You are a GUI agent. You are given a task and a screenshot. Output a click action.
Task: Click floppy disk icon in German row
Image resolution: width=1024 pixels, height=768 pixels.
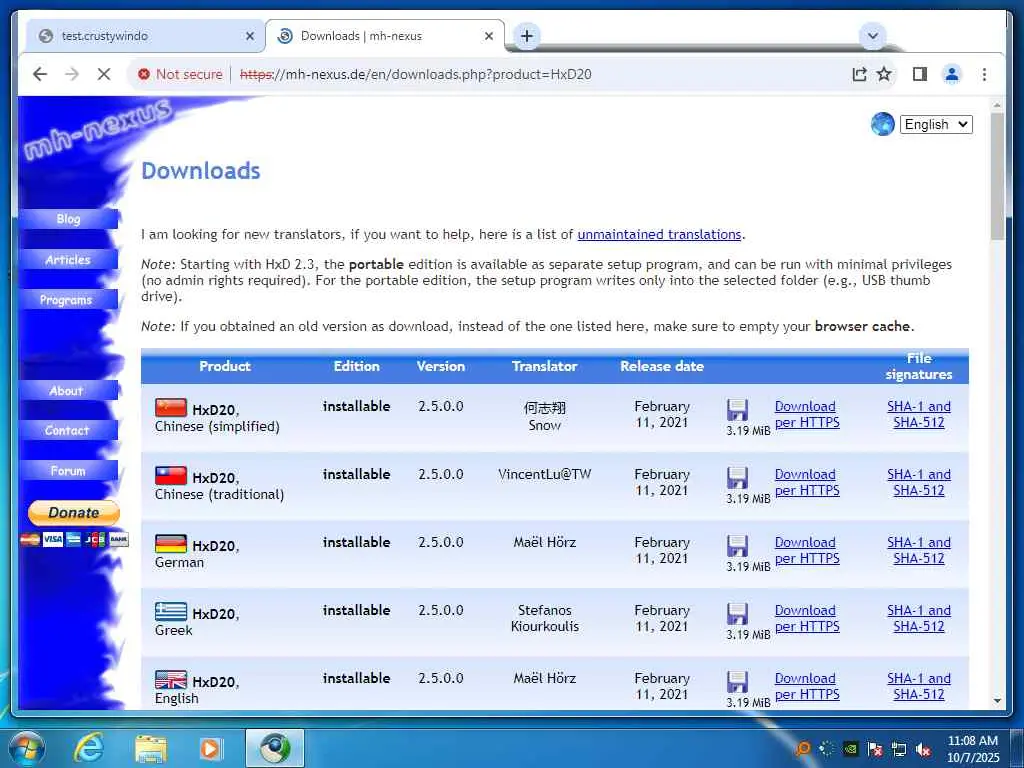pos(737,546)
